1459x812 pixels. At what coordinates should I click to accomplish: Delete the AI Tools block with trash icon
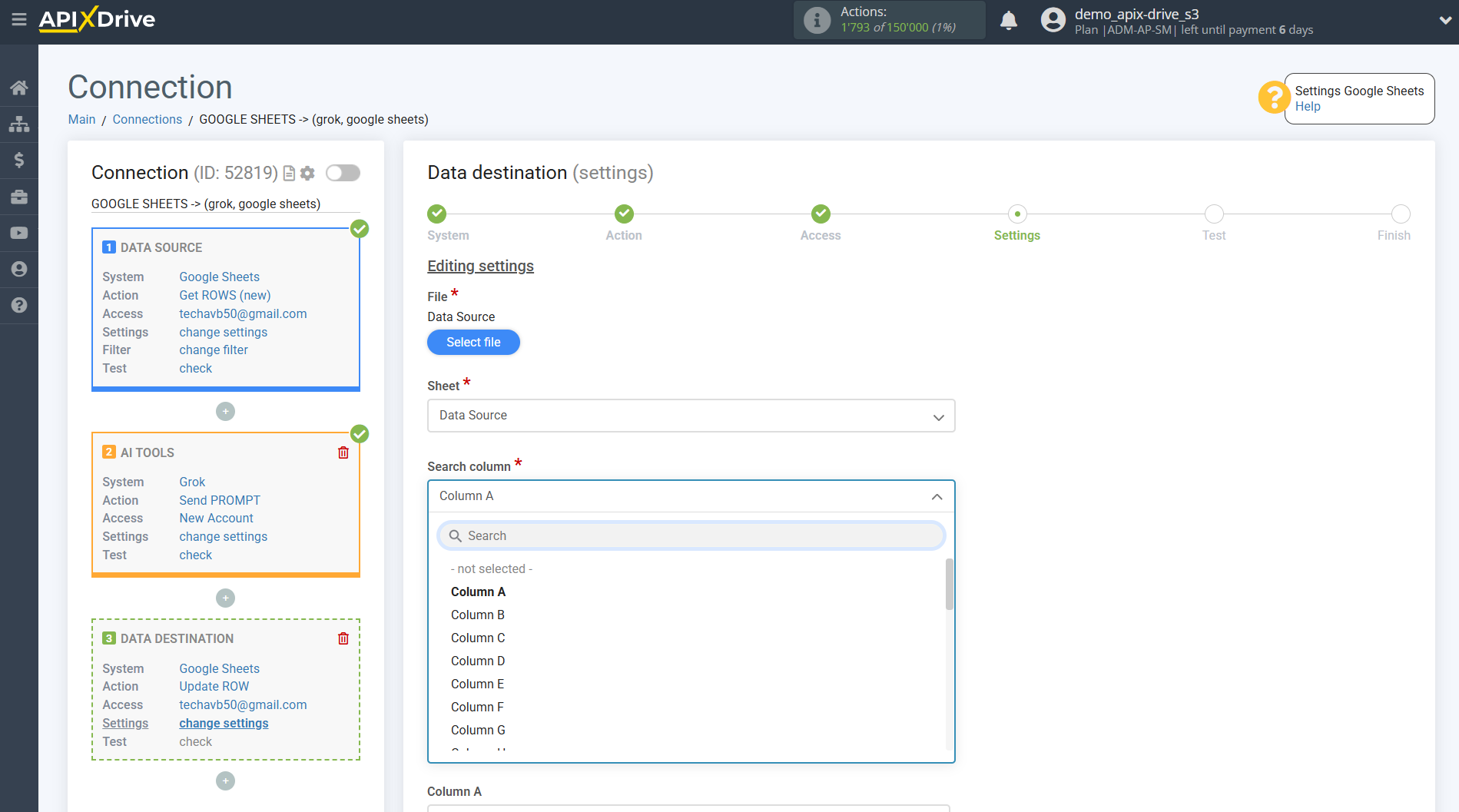point(343,452)
